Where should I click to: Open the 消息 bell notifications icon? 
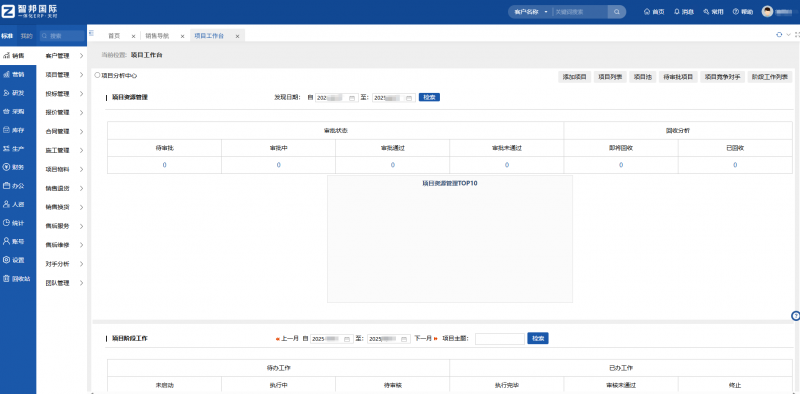(x=677, y=12)
